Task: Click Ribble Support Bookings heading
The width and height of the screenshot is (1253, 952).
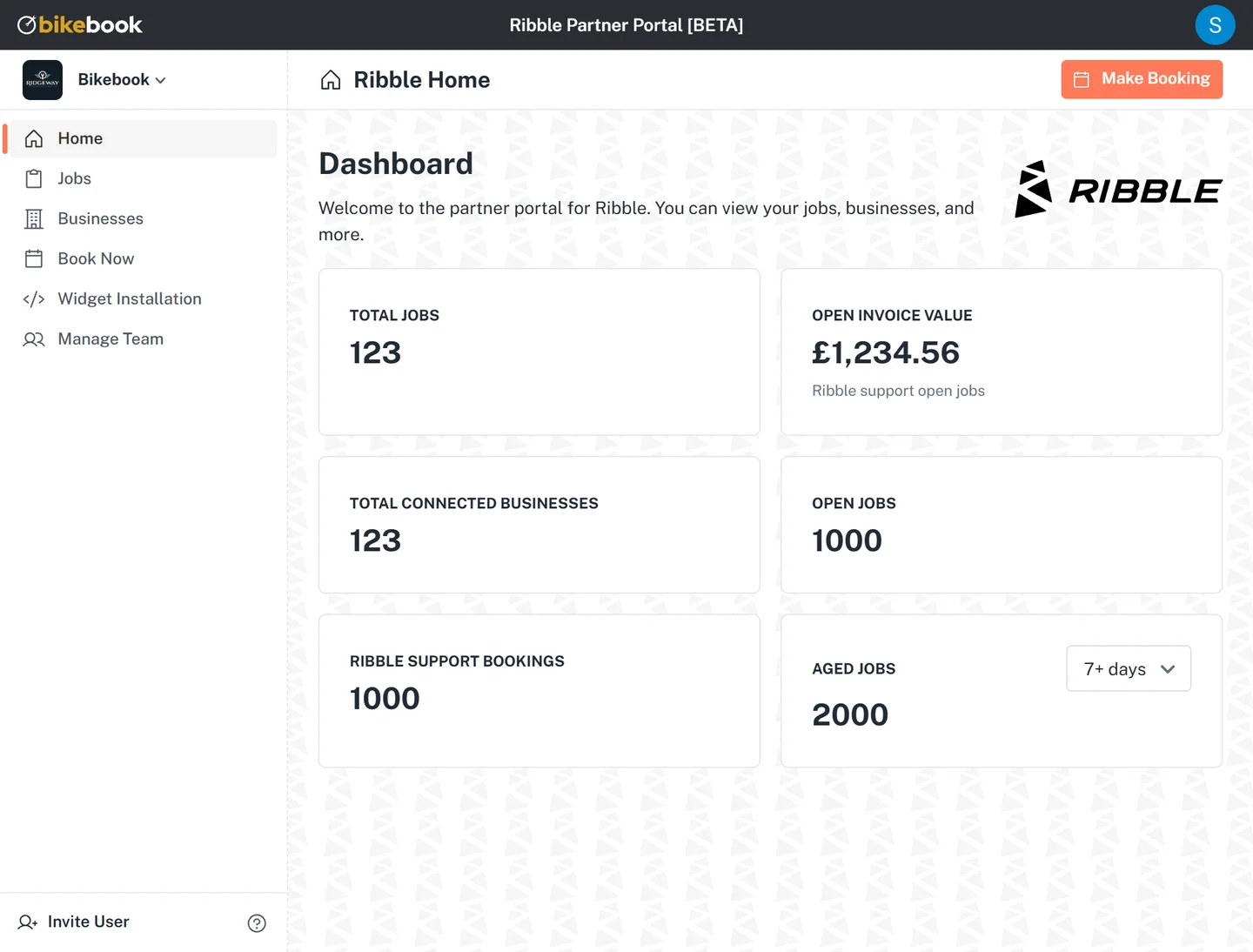Action: 457,661
